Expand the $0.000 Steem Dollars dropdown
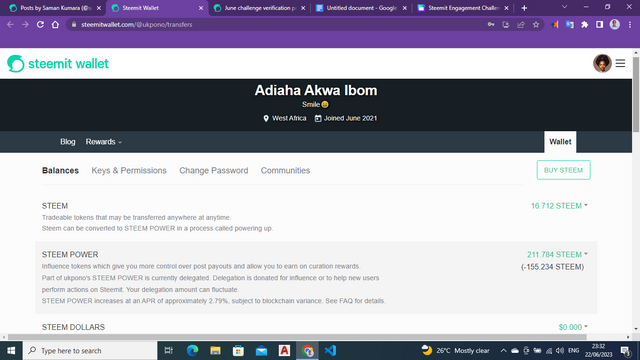Image resolution: width=640 pixels, height=360 pixels. point(573,327)
